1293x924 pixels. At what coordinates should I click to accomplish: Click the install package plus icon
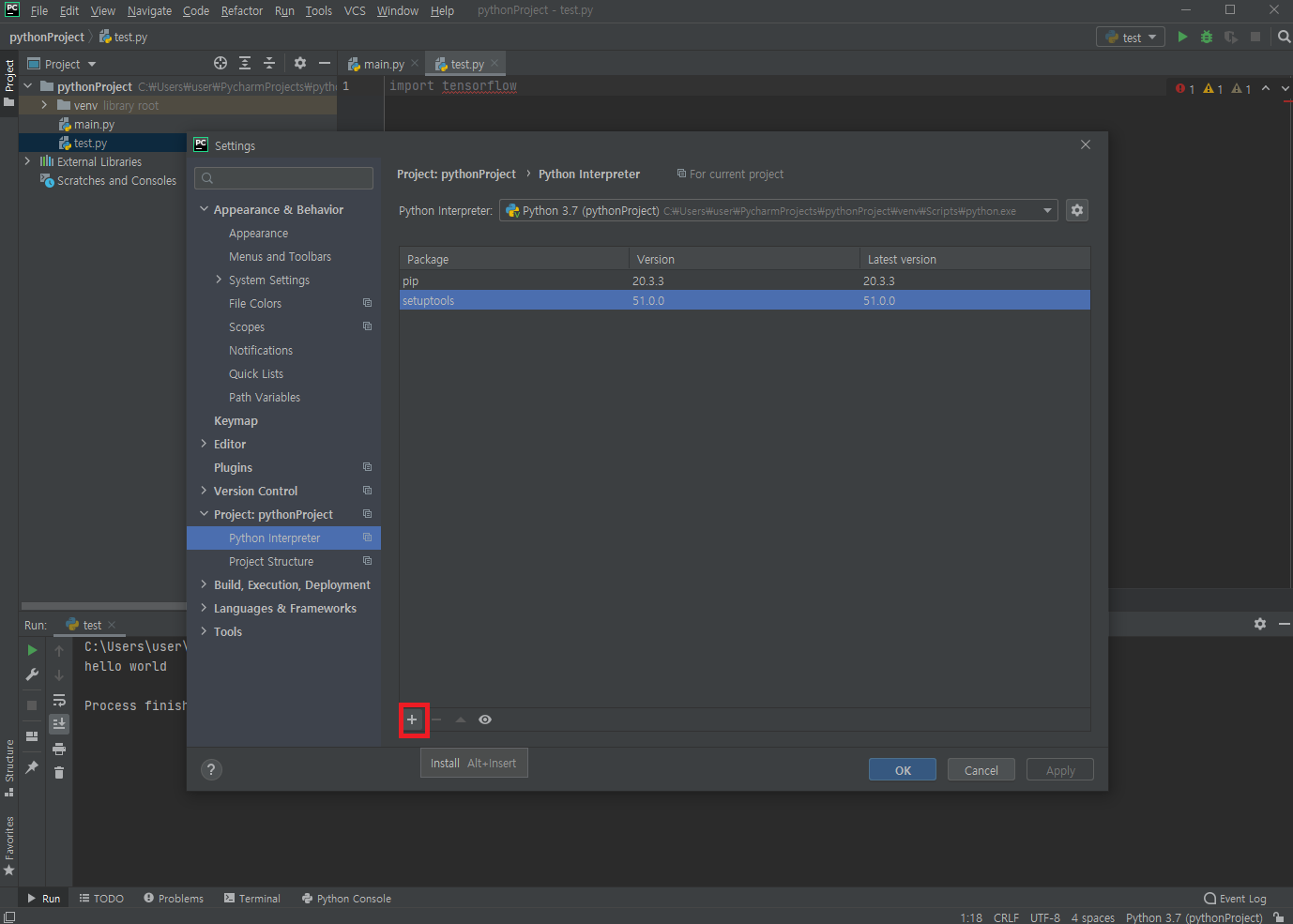pos(412,720)
